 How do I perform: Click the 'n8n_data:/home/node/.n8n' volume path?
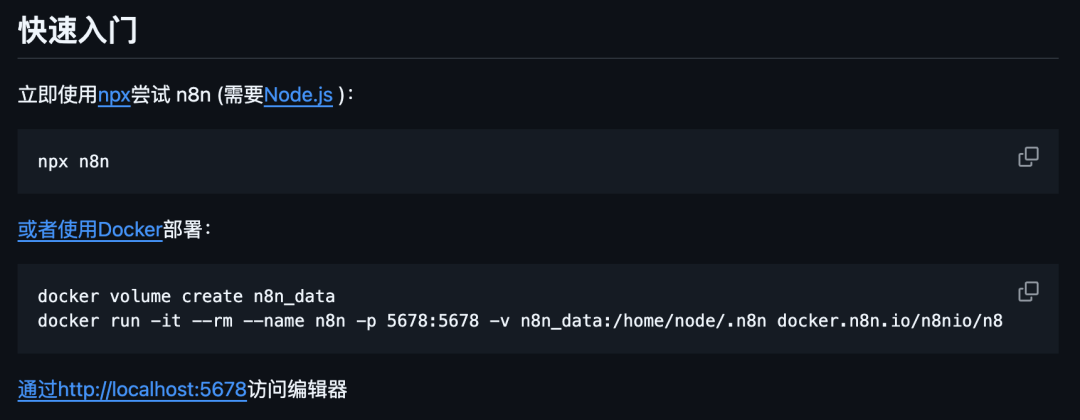(x=643, y=321)
